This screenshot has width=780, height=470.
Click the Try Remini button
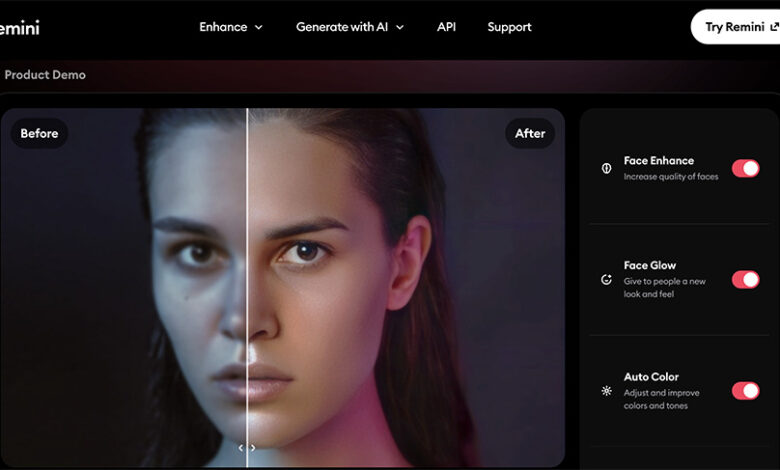click(x=735, y=27)
